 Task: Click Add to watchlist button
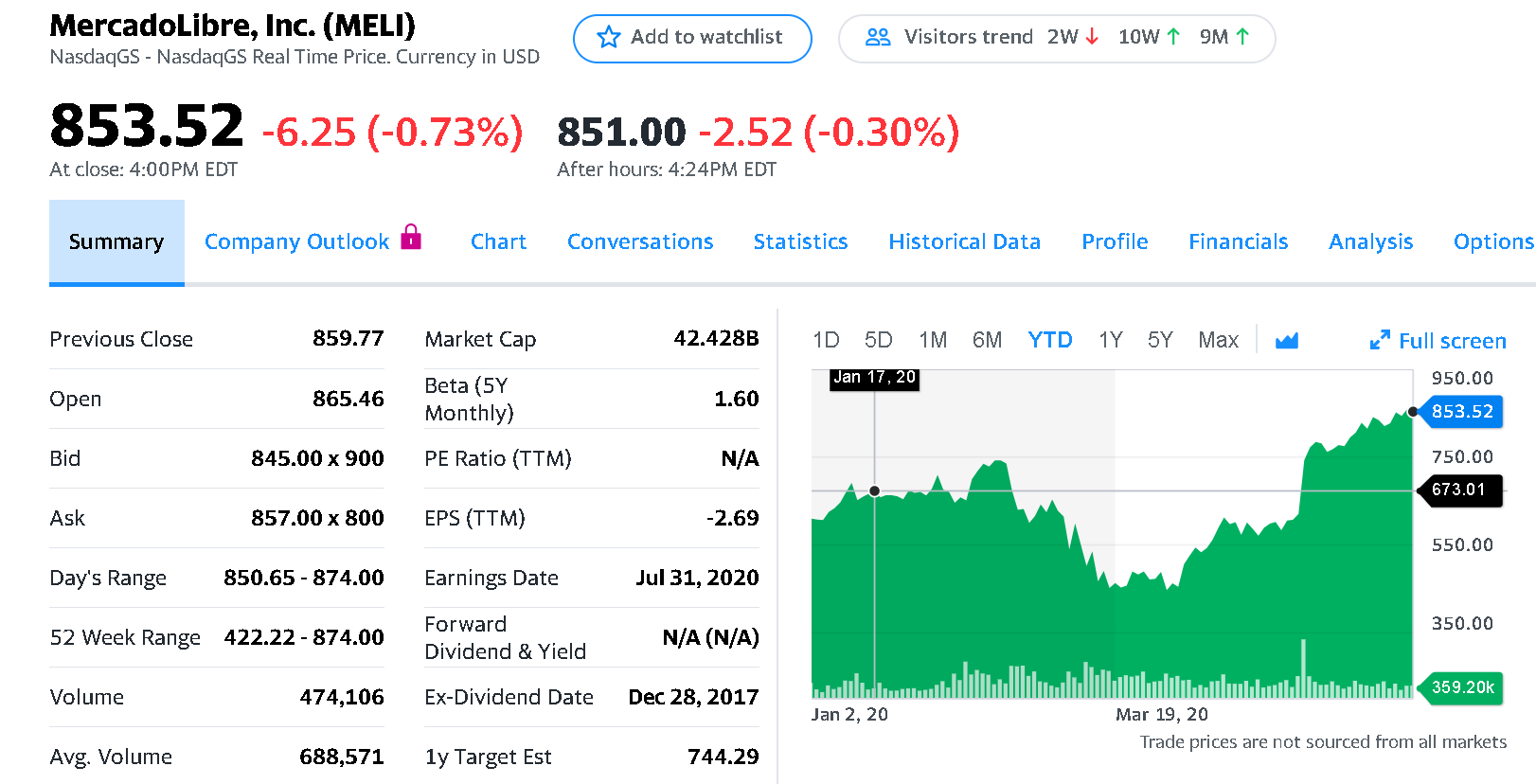click(692, 38)
